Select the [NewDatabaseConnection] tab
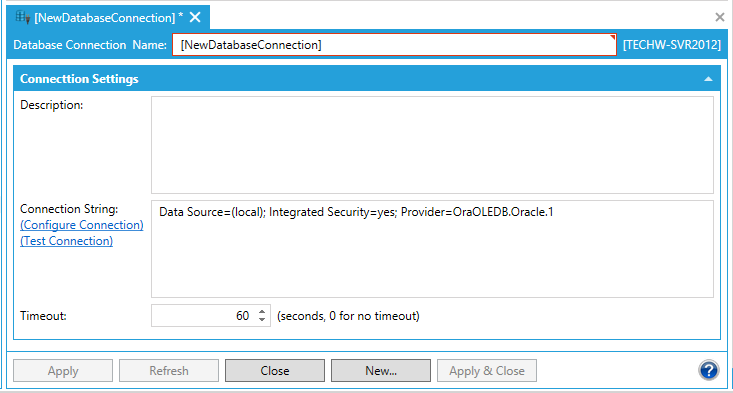 (x=108, y=18)
